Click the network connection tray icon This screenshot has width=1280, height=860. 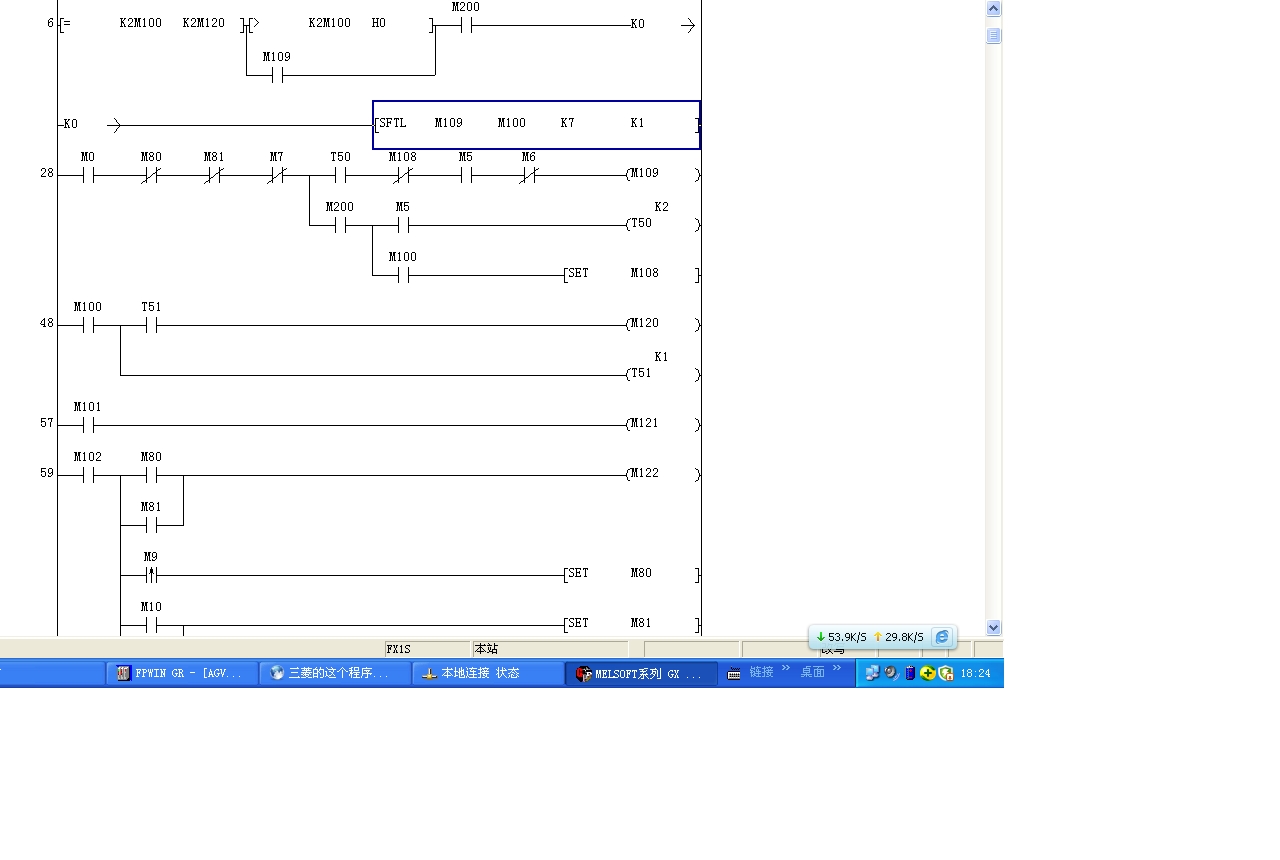872,673
